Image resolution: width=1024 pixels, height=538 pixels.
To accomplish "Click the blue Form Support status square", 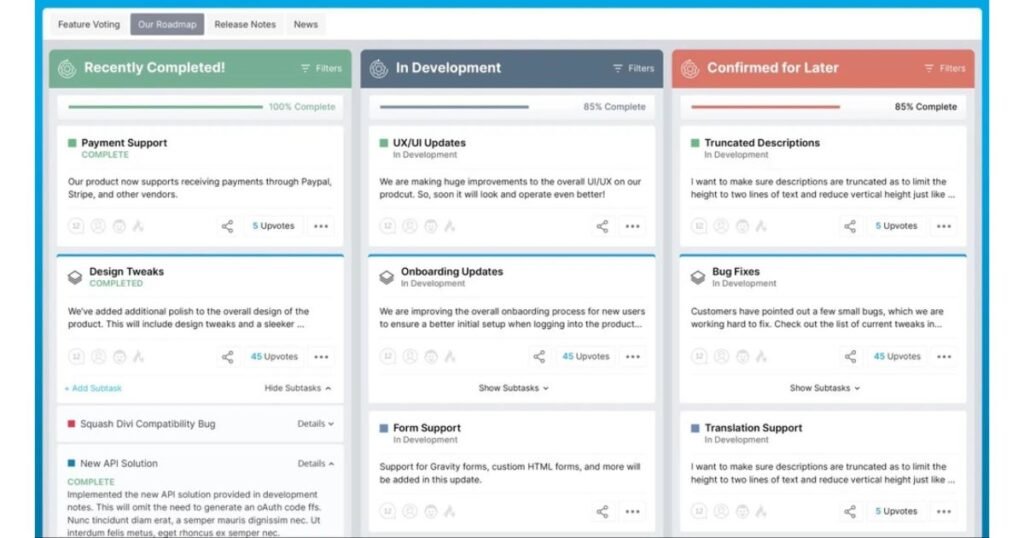I will (x=383, y=428).
